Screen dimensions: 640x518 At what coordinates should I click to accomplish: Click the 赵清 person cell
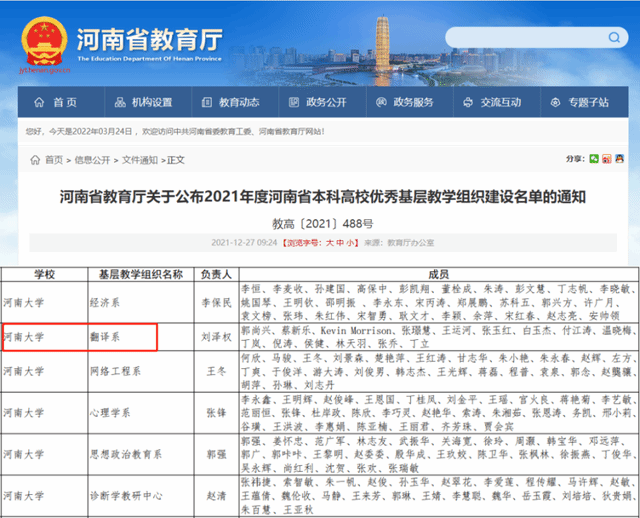coord(216,496)
